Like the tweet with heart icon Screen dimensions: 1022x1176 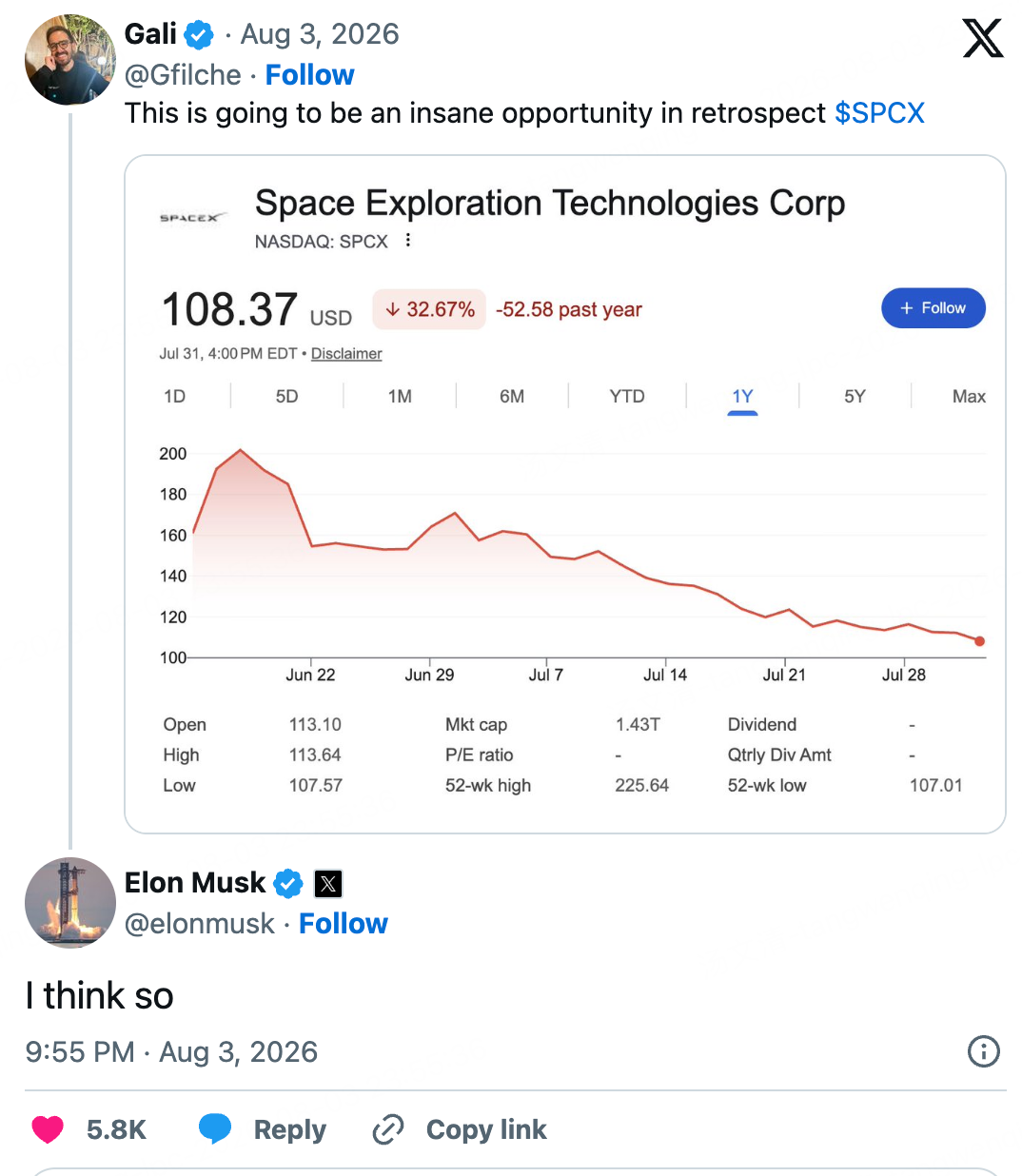(x=48, y=1129)
